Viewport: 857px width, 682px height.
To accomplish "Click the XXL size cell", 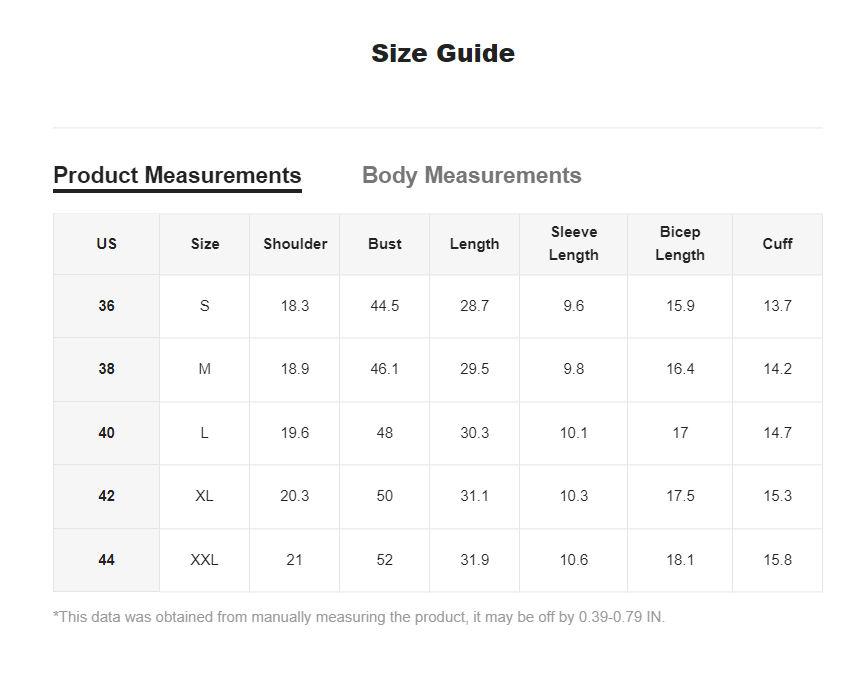I will pyautogui.click(x=204, y=560).
